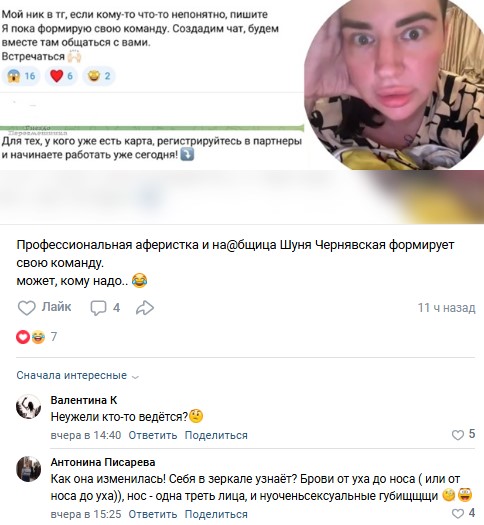Open Валентина К's profile name link
Viewport: 484px width, 525px height.
(x=84, y=400)
